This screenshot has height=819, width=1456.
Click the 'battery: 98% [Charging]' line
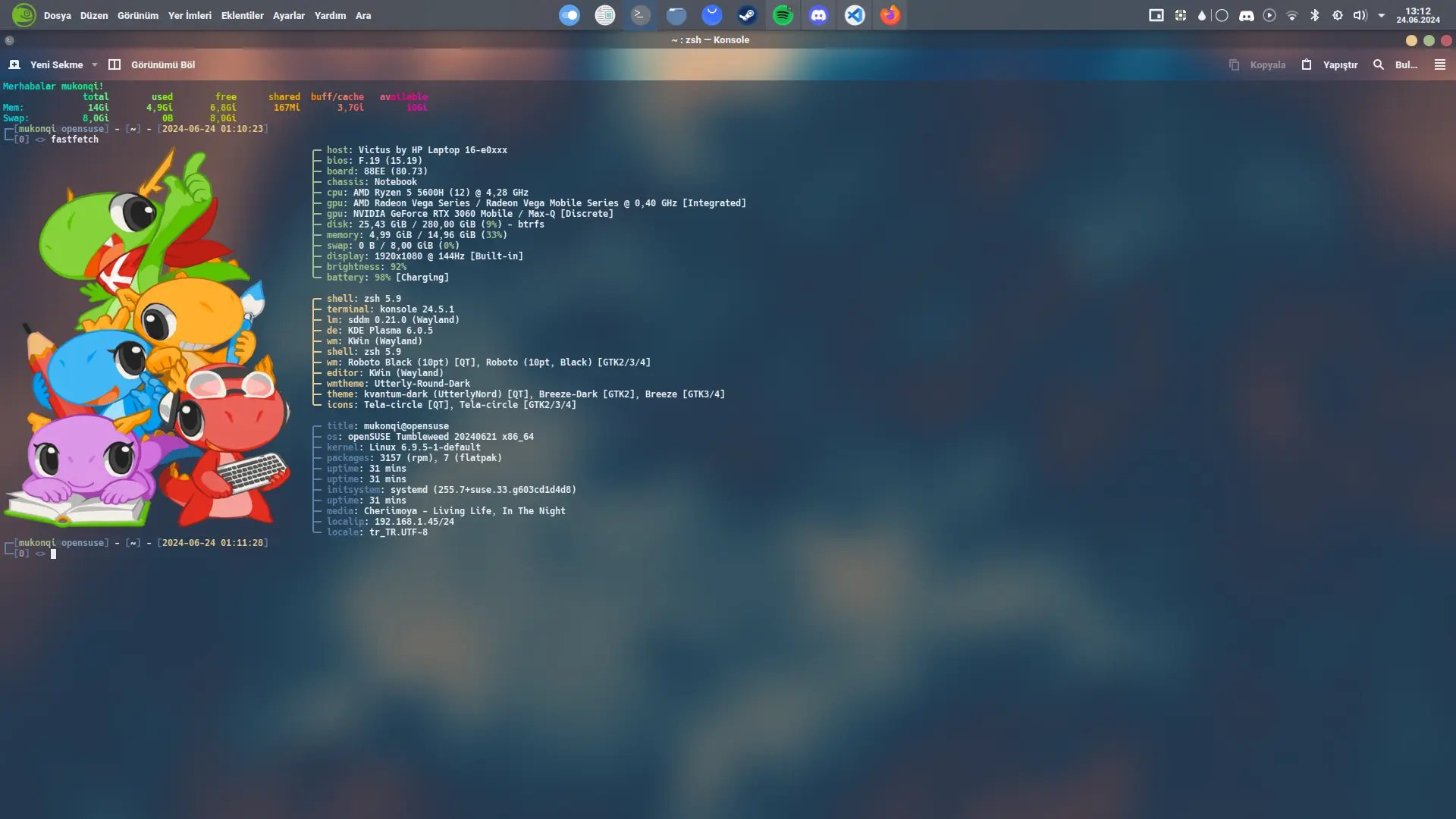pos(388,278)
